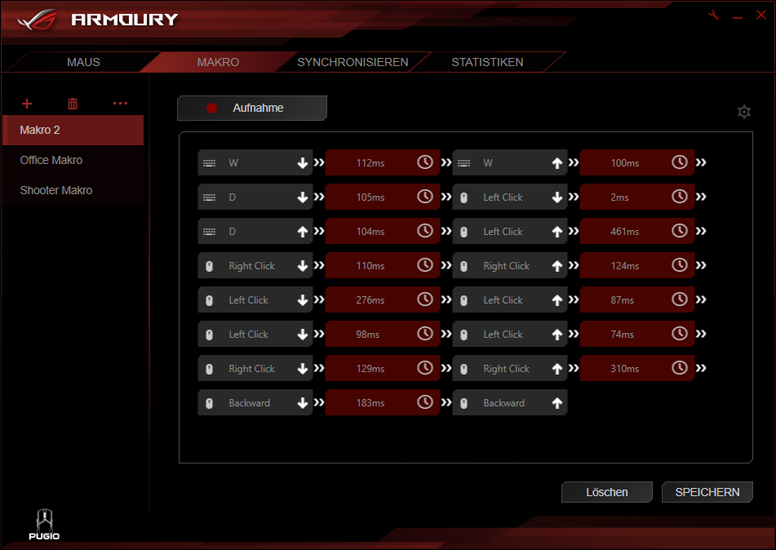Click down arrow on W key-down step
The image size is (776, 550).
302,163
